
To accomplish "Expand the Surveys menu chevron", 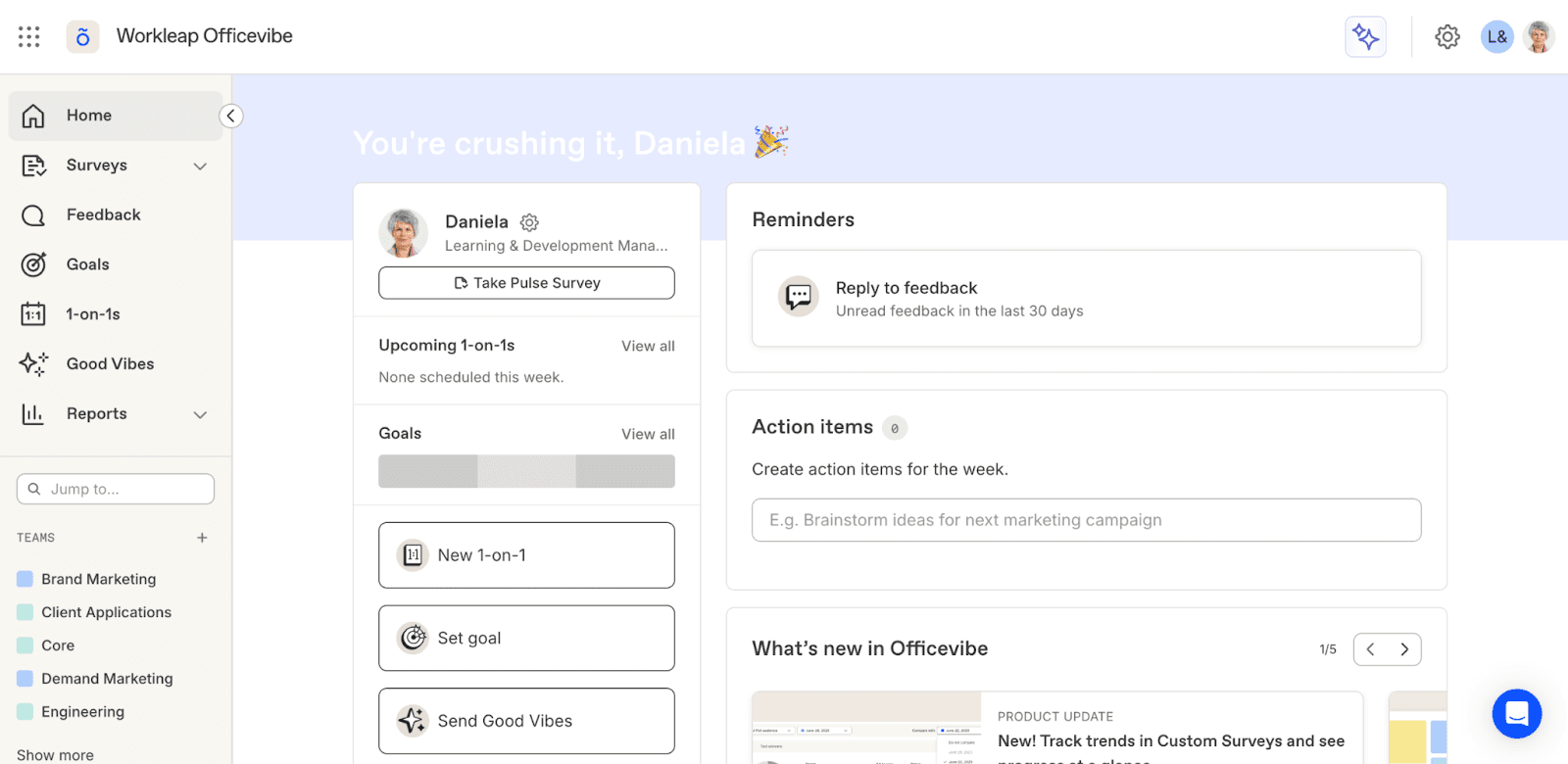I will (200, 167).
